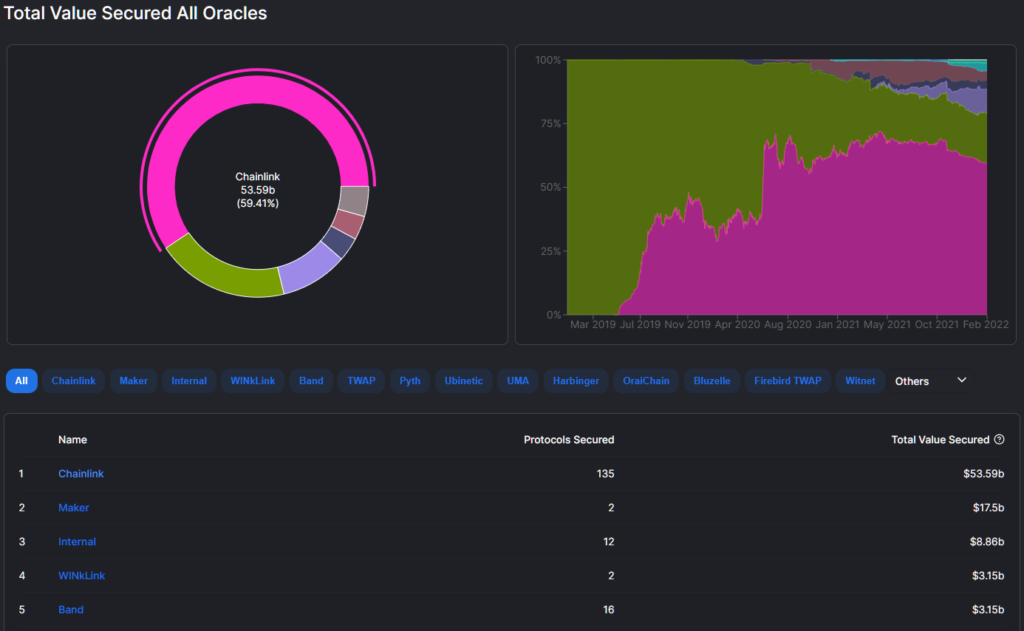1024x631 pixels.
Task: Select the Maker filter chip
Action: (x=133, y=381)
